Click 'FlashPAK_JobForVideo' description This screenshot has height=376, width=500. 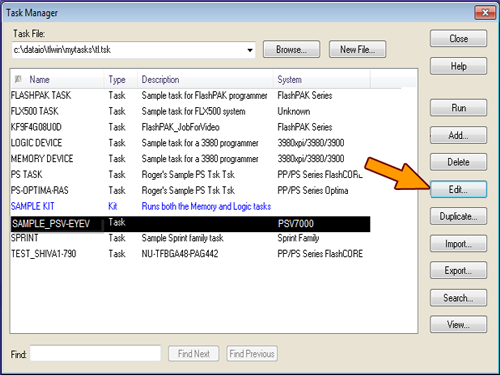point(180,127)
